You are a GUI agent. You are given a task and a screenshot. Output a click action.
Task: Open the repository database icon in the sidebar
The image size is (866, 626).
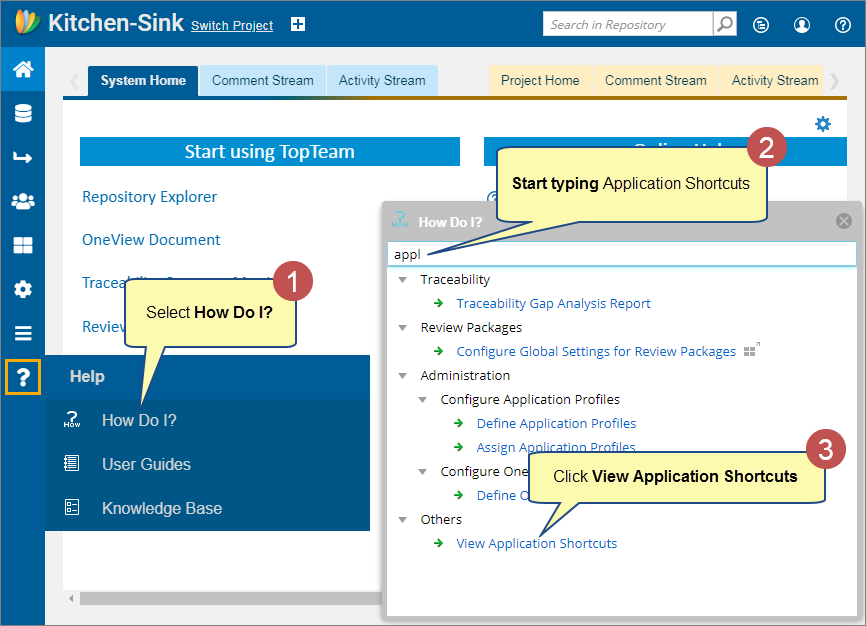point(23,113)
